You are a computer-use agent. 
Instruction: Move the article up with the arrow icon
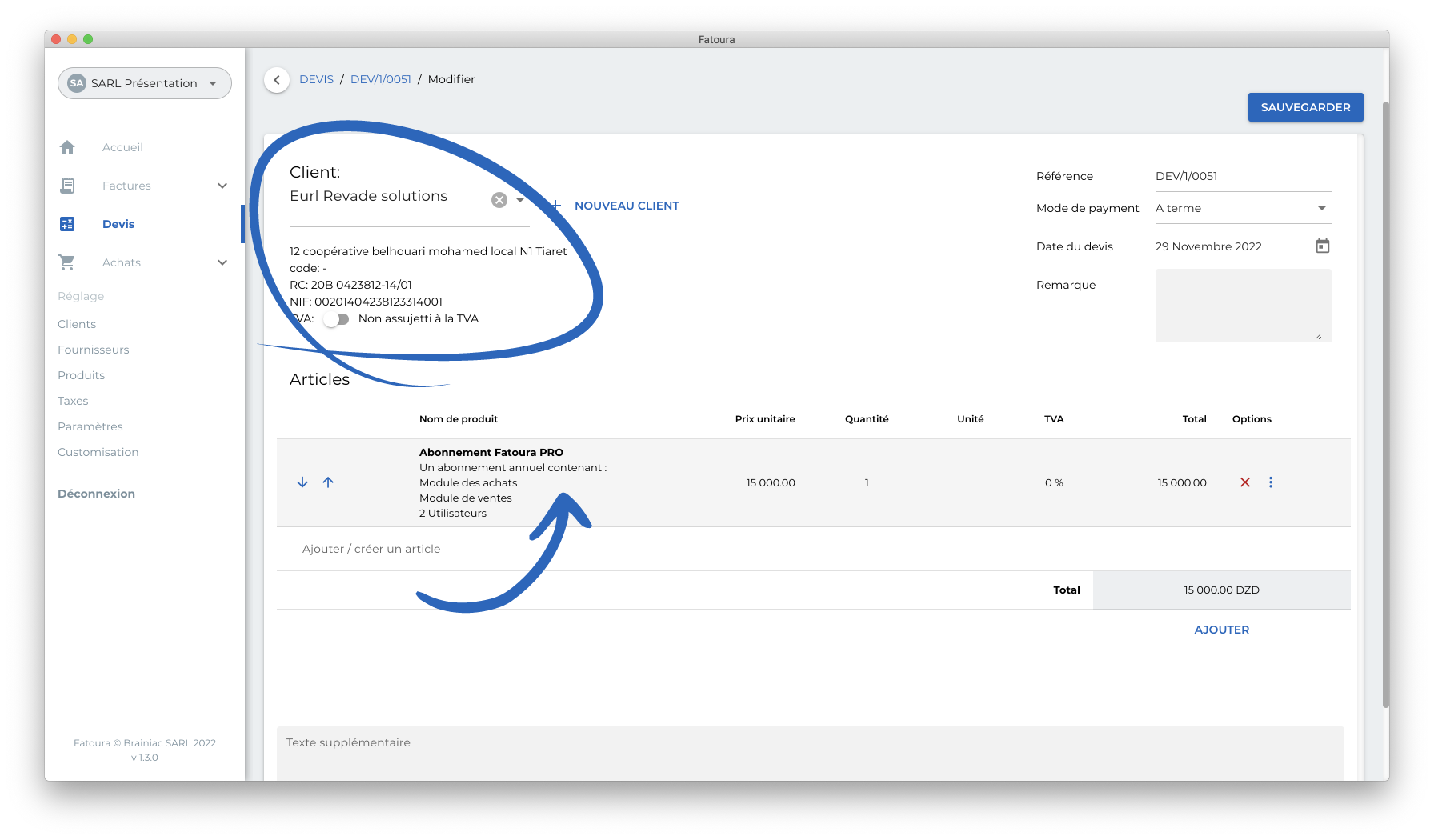(x=328, y=482)
